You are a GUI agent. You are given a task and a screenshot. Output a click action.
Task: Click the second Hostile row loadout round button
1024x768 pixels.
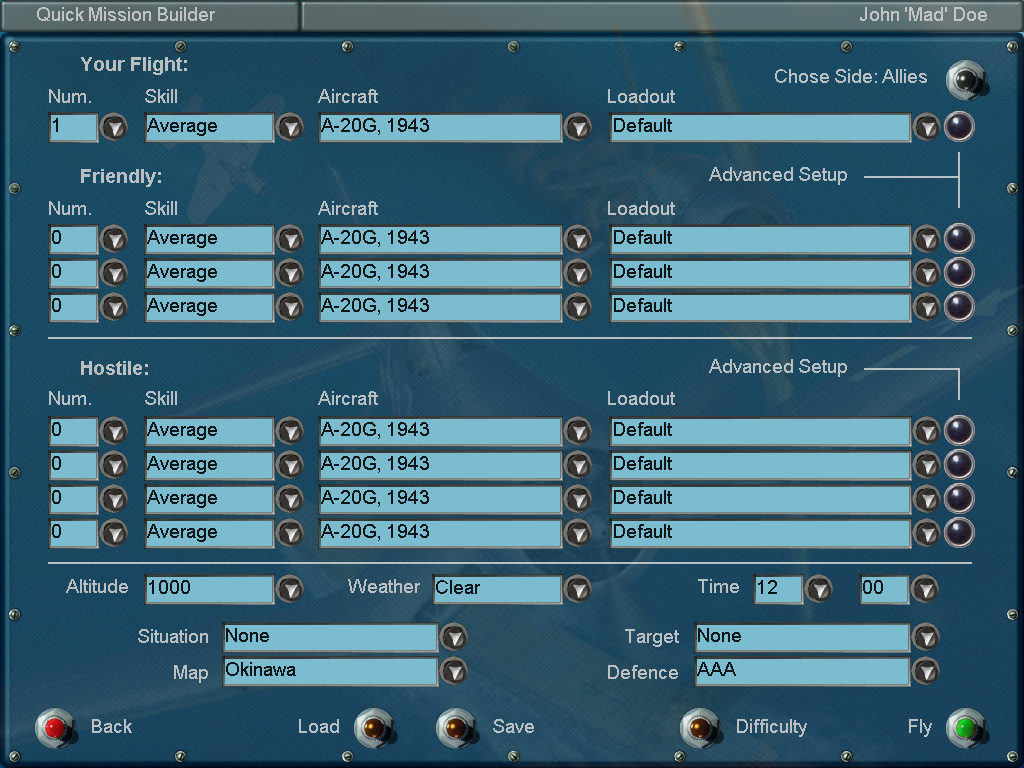coord(959,465)
